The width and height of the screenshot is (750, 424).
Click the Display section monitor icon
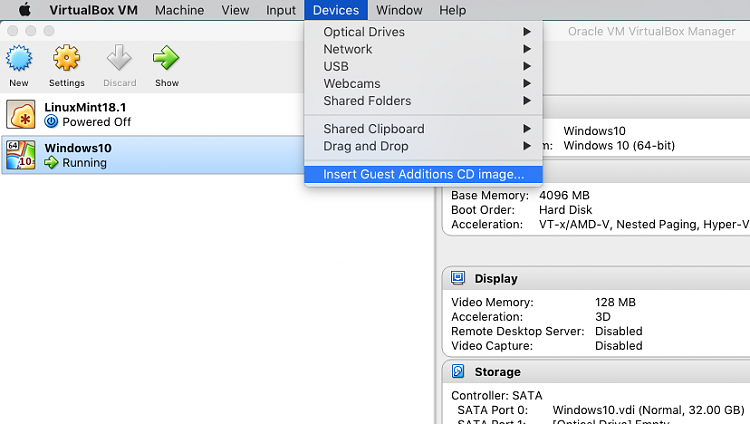(x=458, y=278)
